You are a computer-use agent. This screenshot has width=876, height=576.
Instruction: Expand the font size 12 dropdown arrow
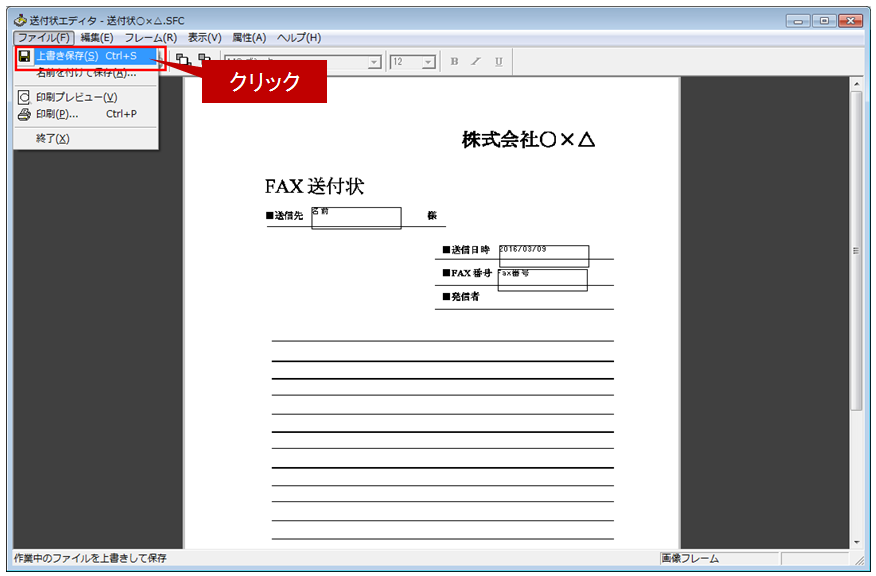(429, 62)
